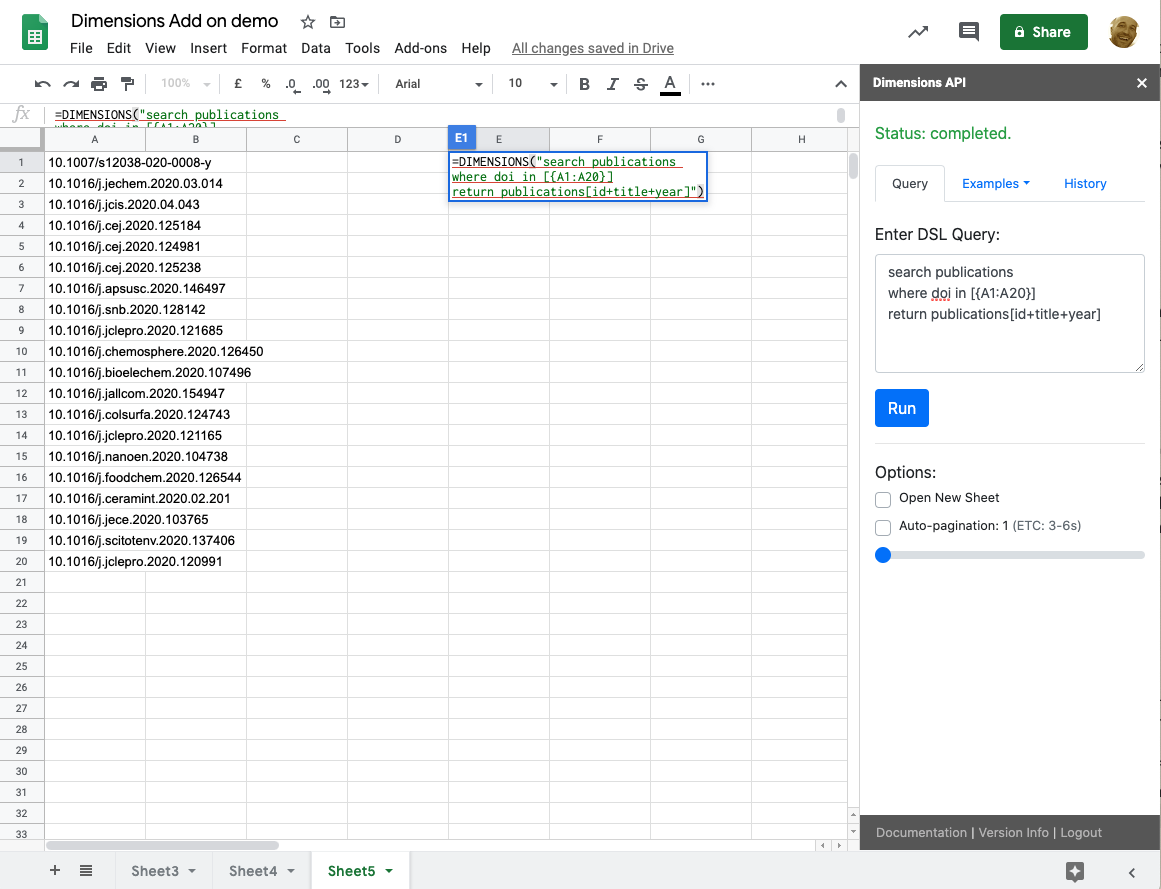Click the Google Sheets home icon
This screenshot has height=889, width=1161.
[35, 33]
